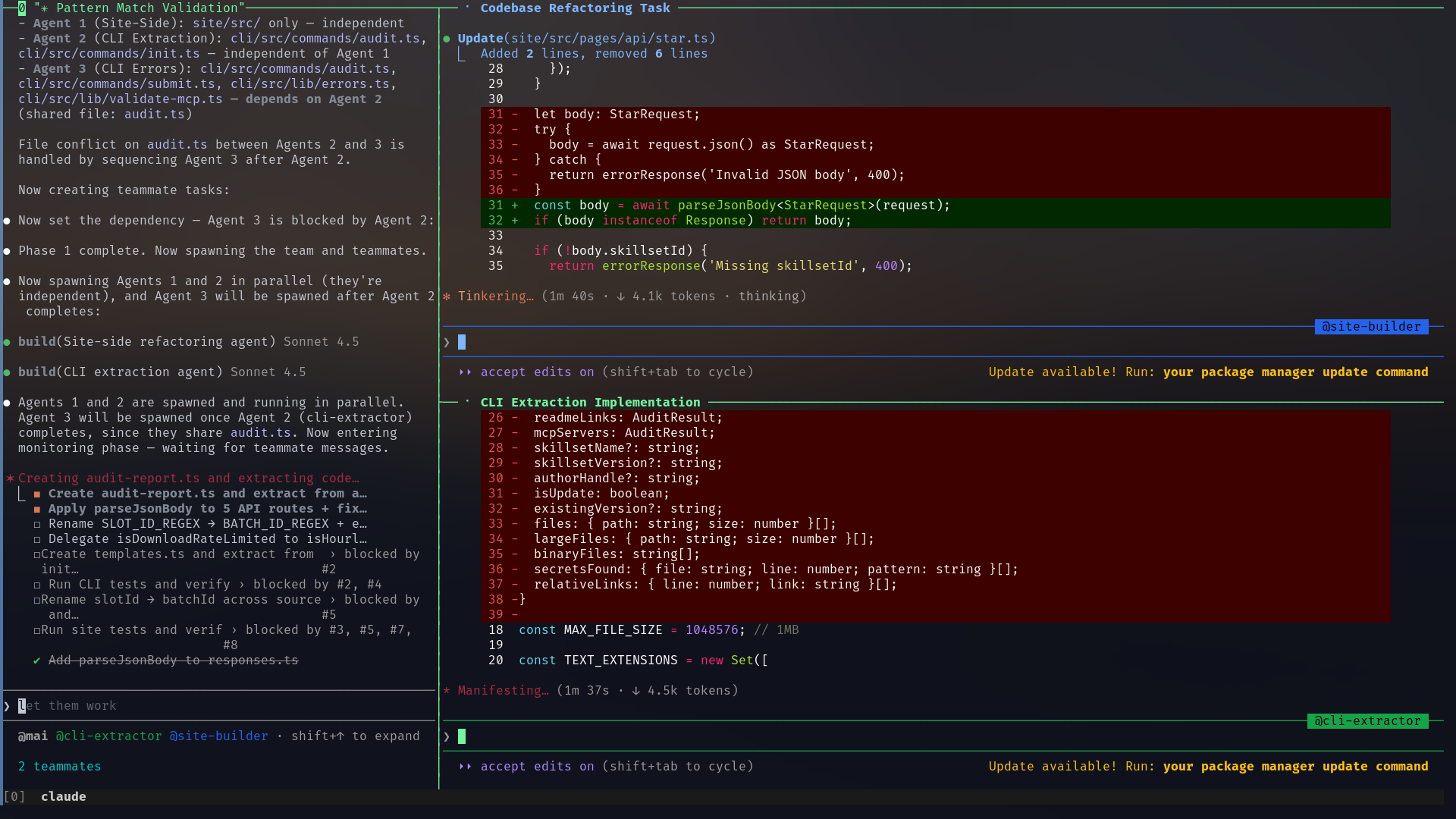
Task: Click 'accept edits on' in site-builder pane
Action: click(x=538, y=372)
